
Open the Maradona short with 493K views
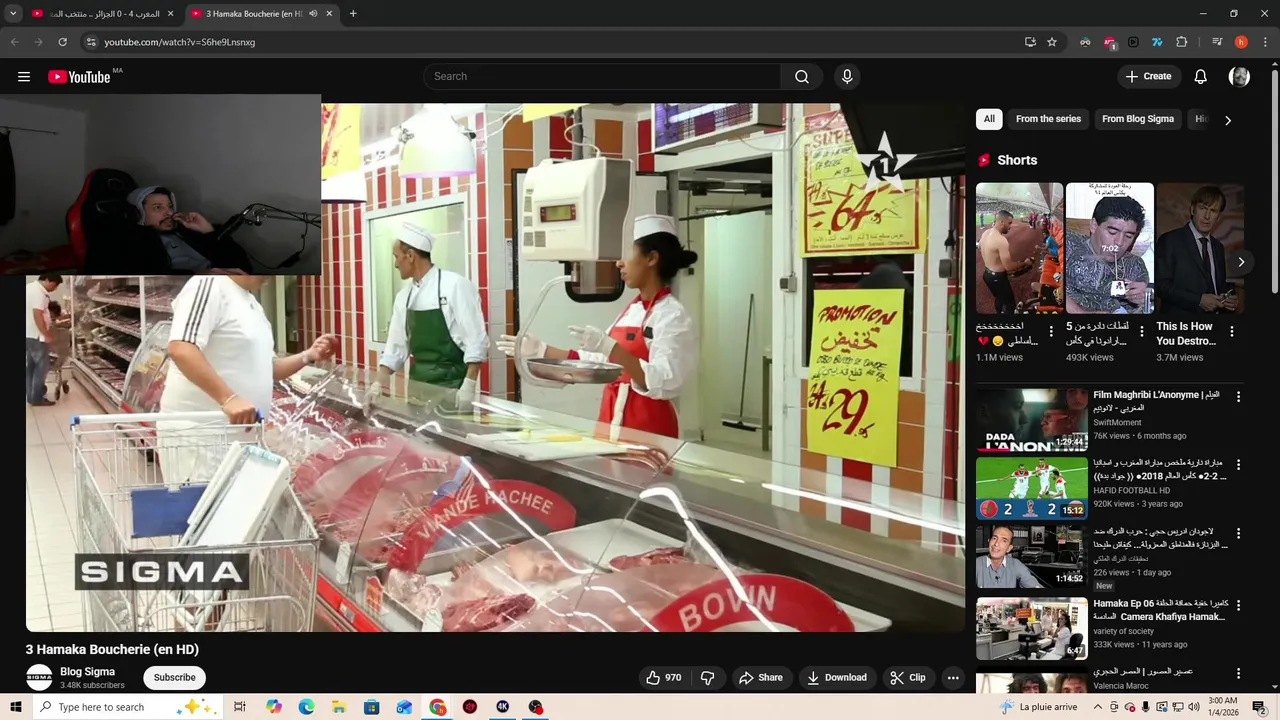point(1109,248)
